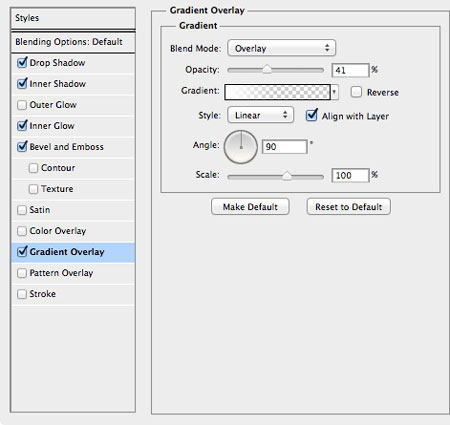Open the Styles section in the list
450x425 pixels.
[x=73, y=18]
